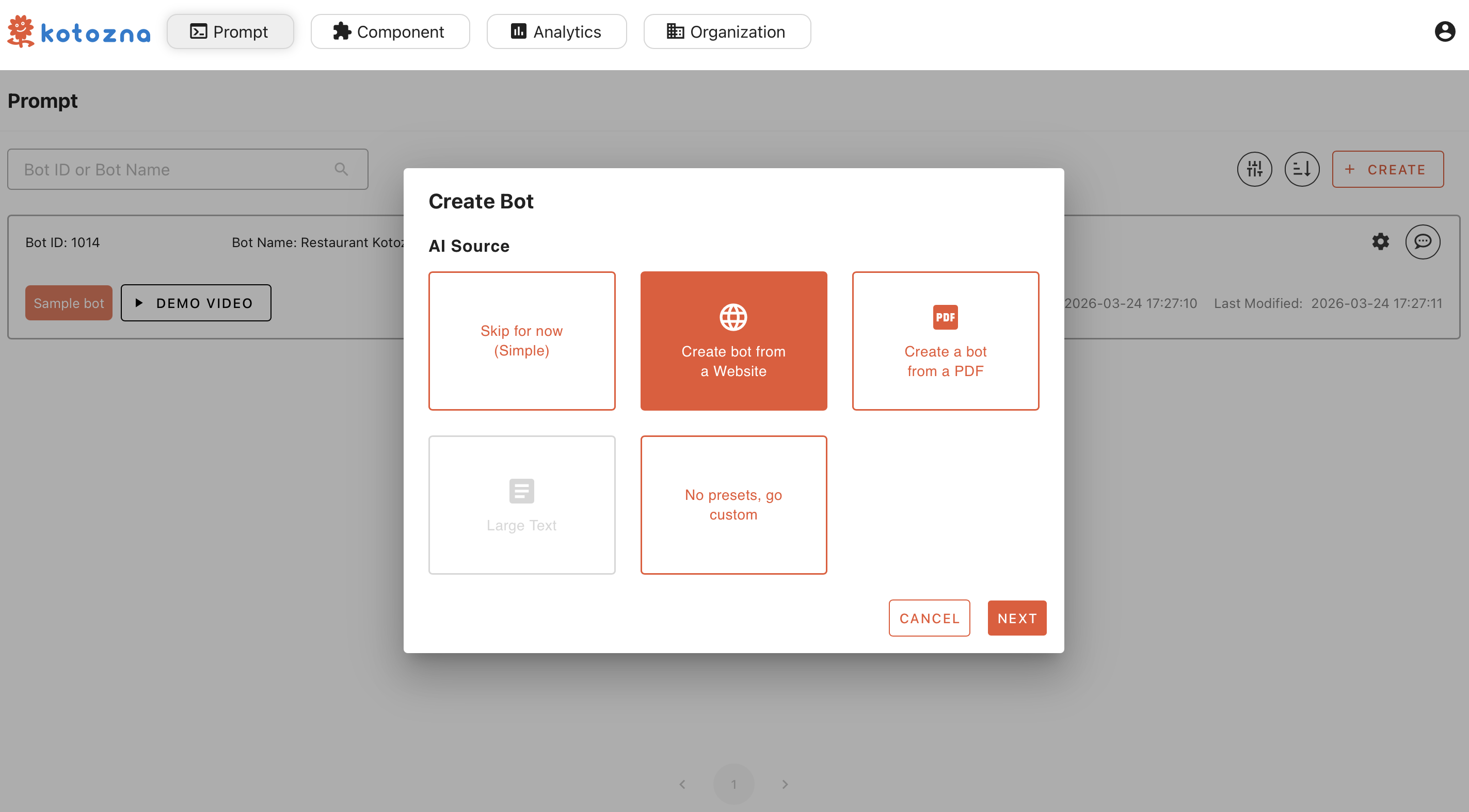Cancel the Create Bot dialog
1469x812 pixels.
click(x=929, y=618)
